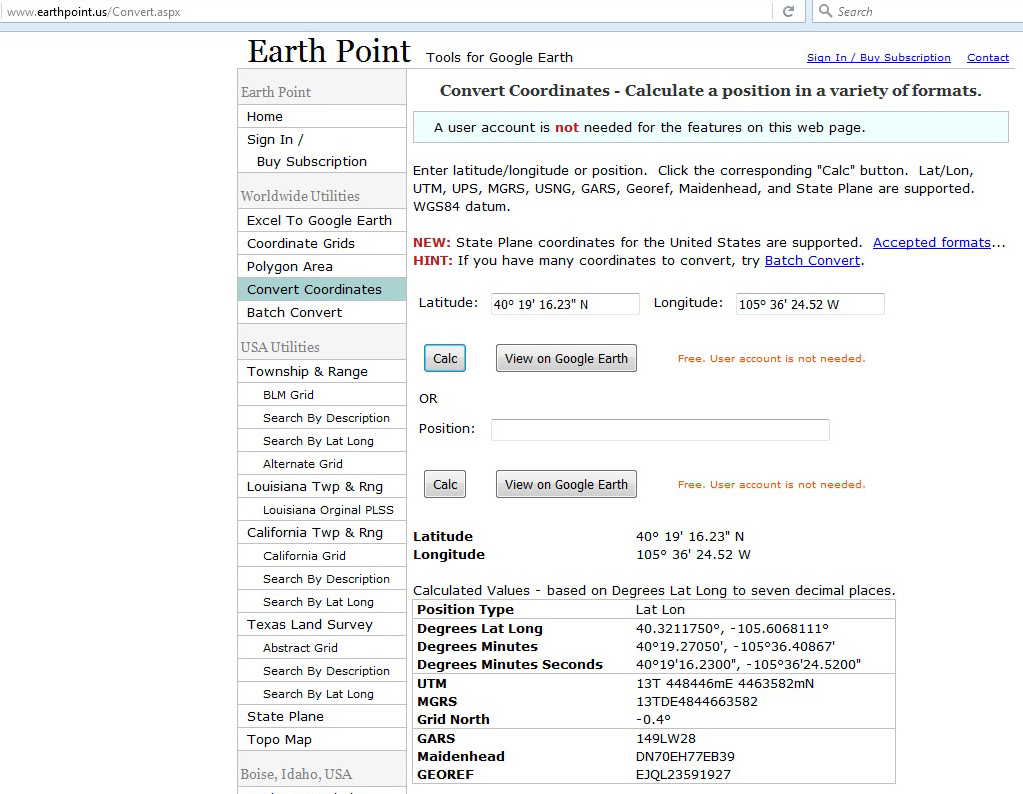
Task: Open California Twp & Rng page
Action: pos(322,532)
